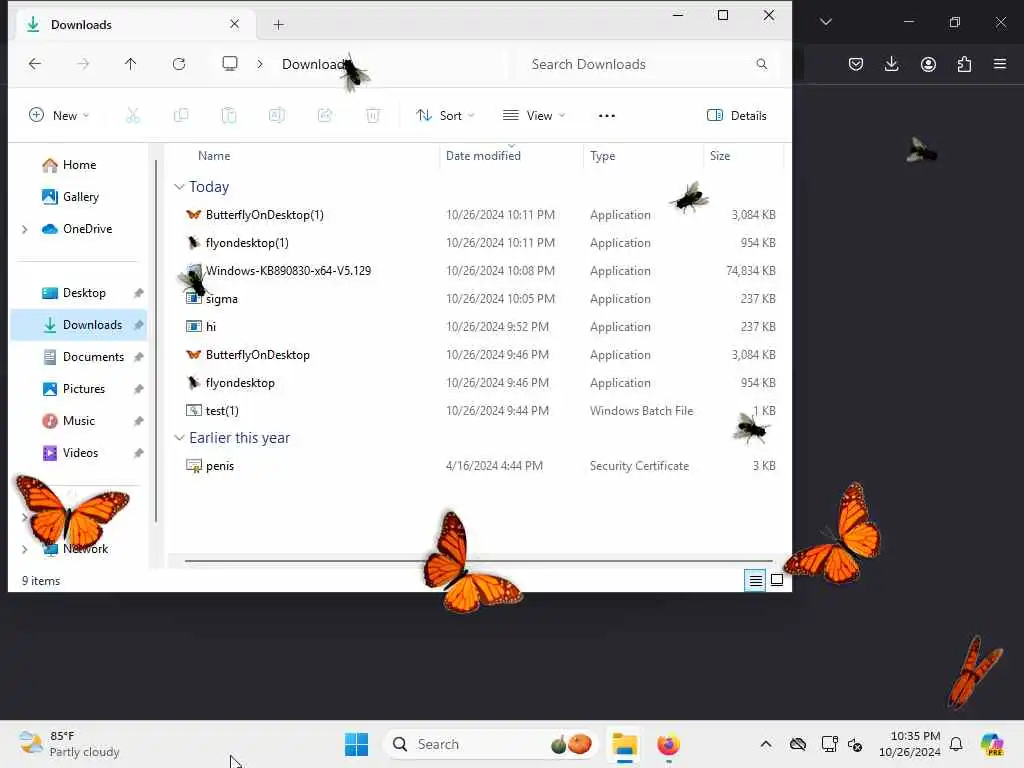
Task: Switch to large thumbnails view layout
Action: coord(777,580)
